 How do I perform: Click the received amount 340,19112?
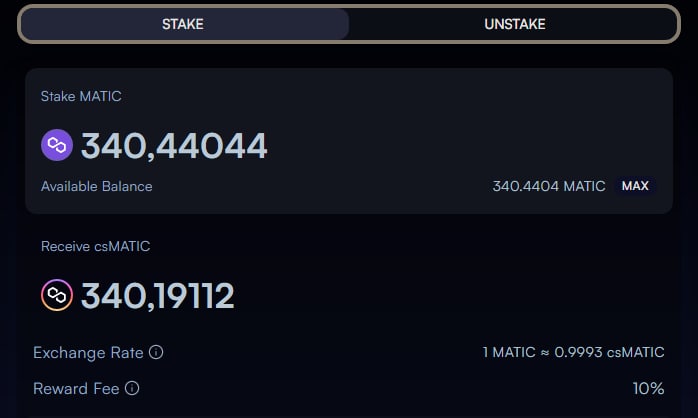tap(158, 296)
